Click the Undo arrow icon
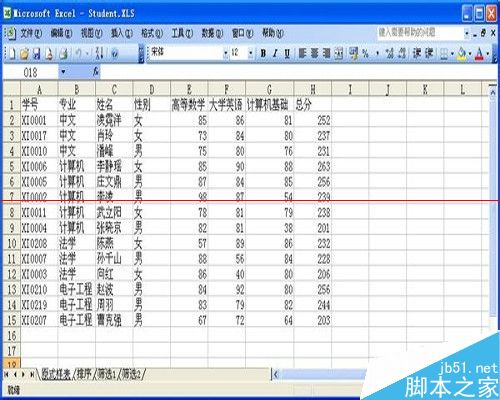This screenshot has height=400, width=500. pyautogui.click(x=79, y=53)
